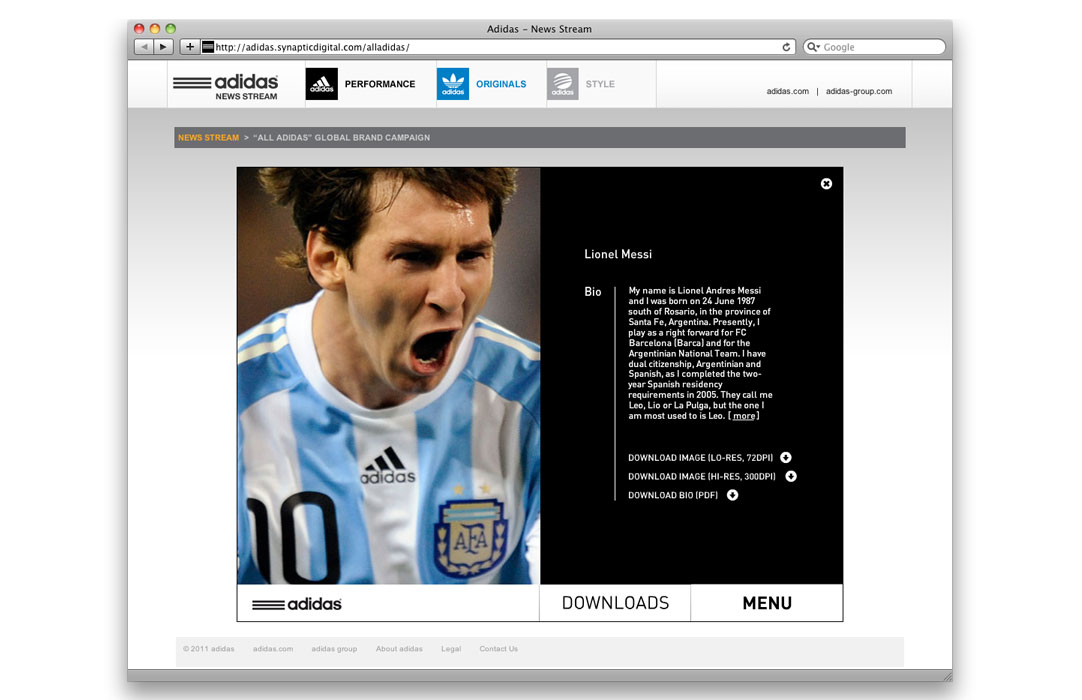The height and width of the screenshot is (700, 1082).
Task: Click Download Bio (PDF) text
Action: pos(673,495)
